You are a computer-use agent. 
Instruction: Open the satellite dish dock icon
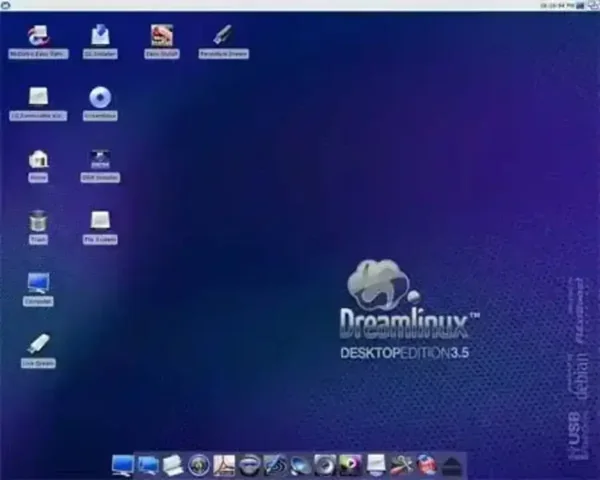(x=300, y=465)
